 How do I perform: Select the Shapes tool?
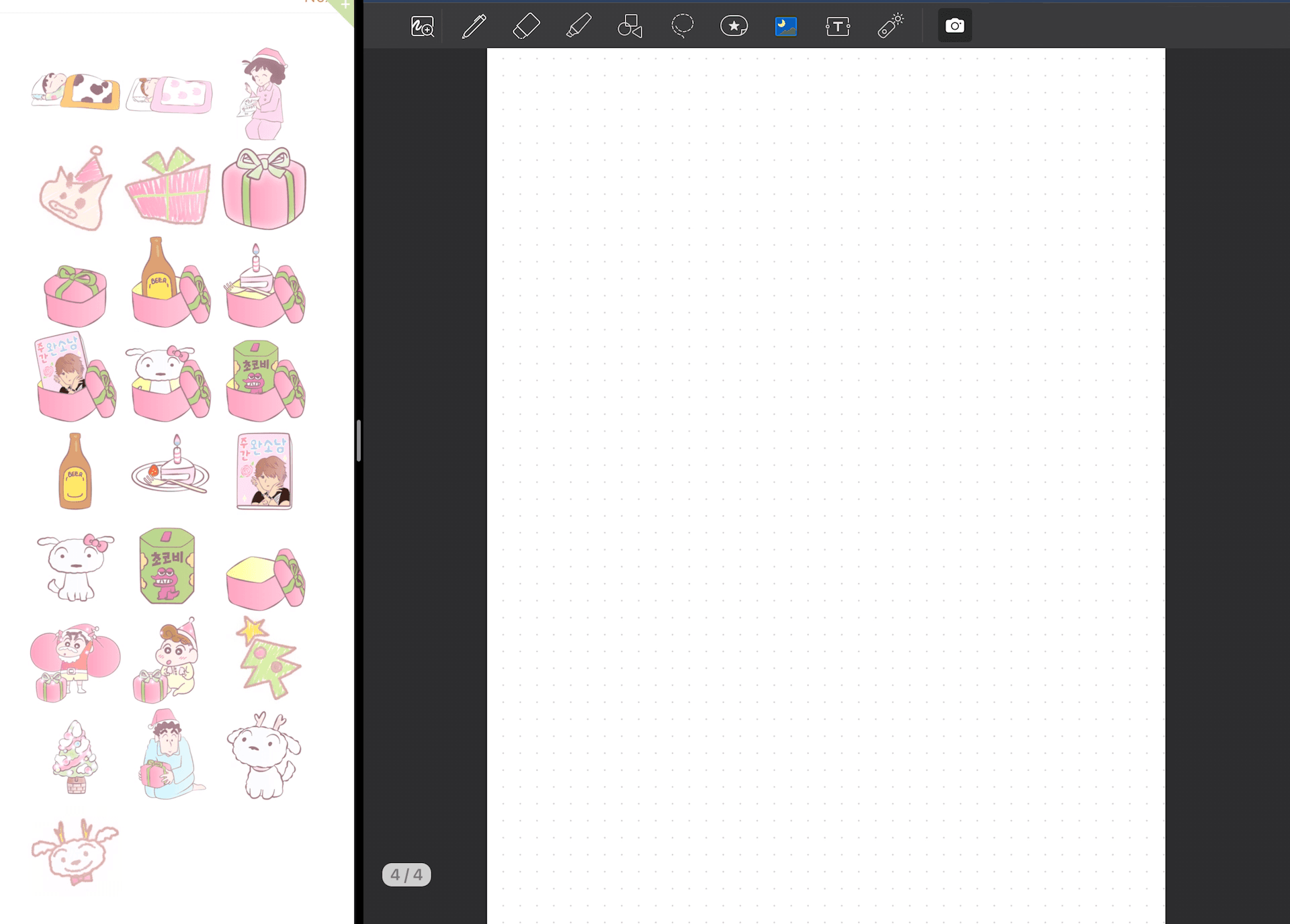tap(630, 26)
